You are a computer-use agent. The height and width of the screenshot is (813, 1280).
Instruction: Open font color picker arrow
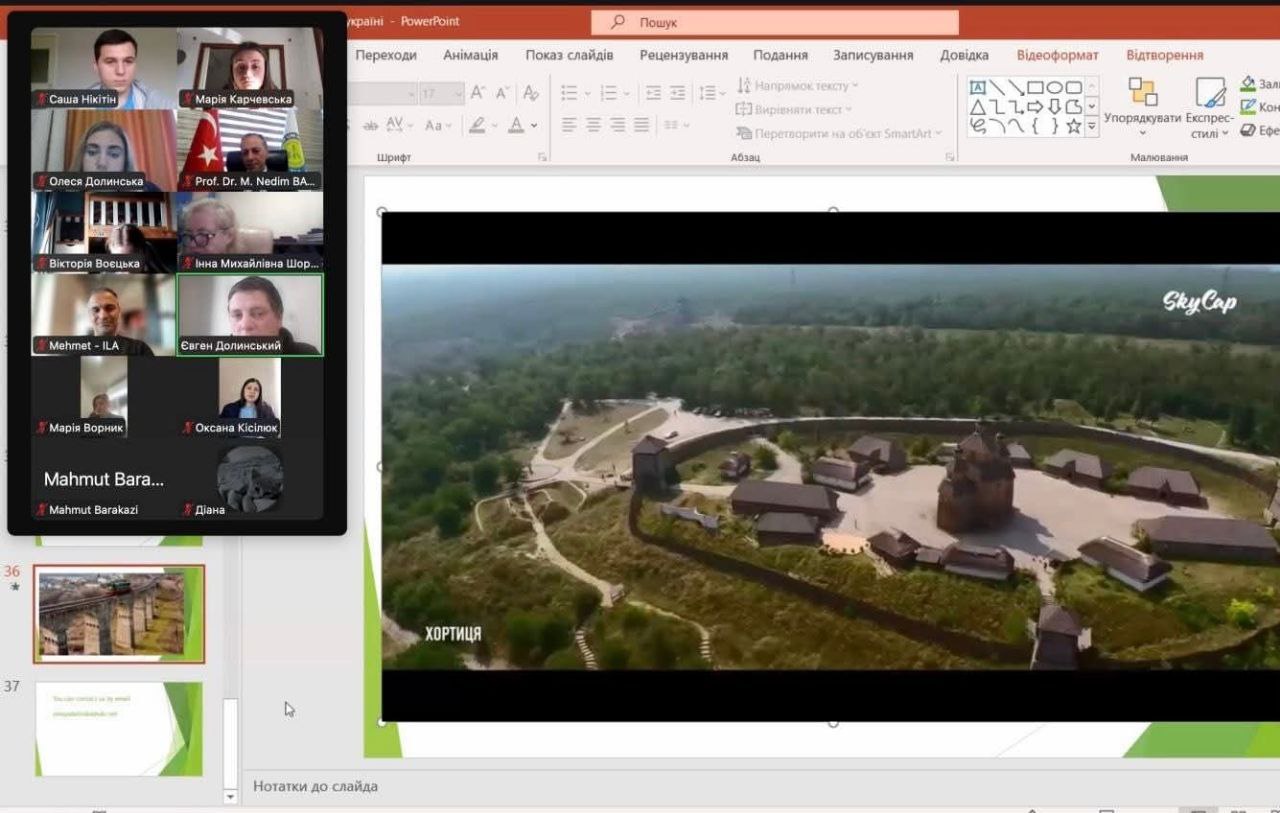point(534,126)
